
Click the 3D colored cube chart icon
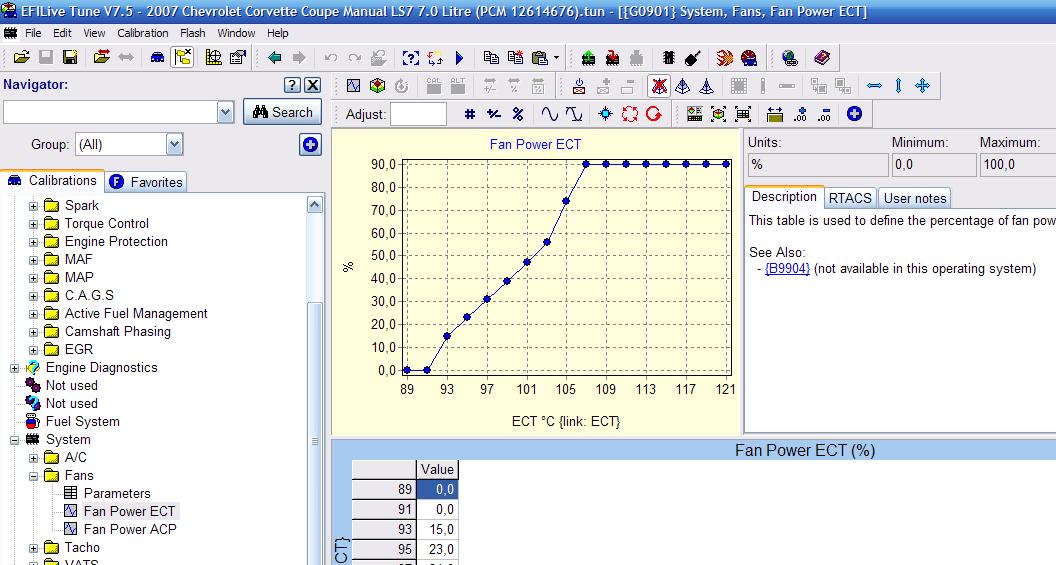click(x=377, y=86)
